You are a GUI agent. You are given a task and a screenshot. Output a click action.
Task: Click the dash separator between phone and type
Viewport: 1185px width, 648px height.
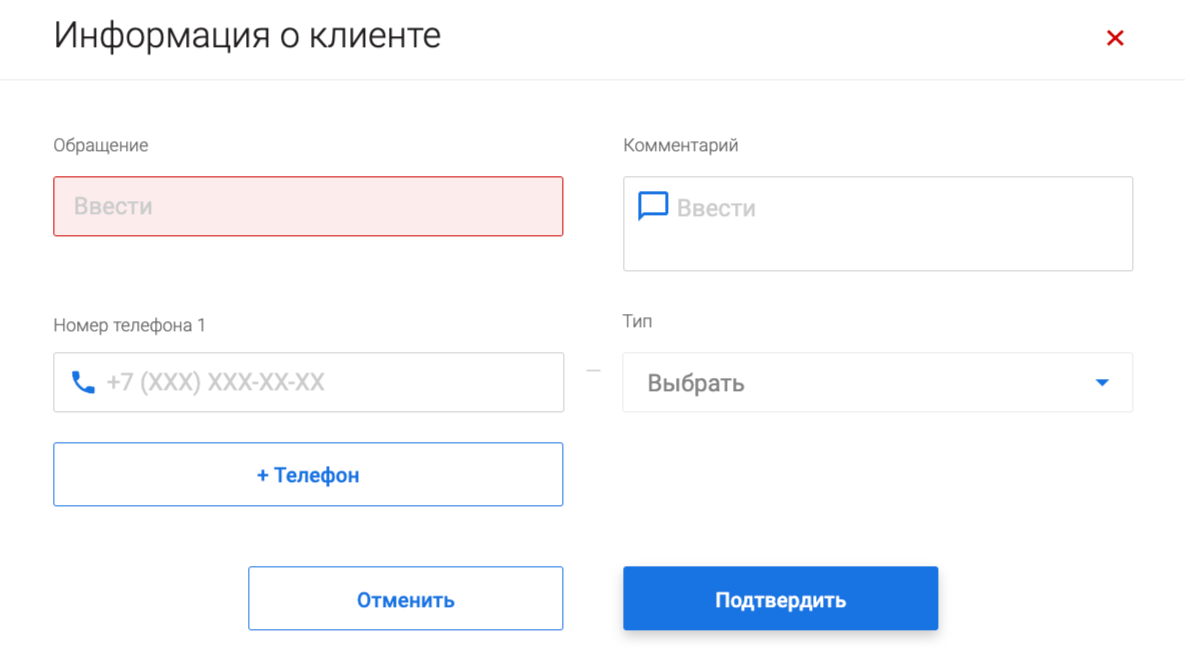pos(593,372)
